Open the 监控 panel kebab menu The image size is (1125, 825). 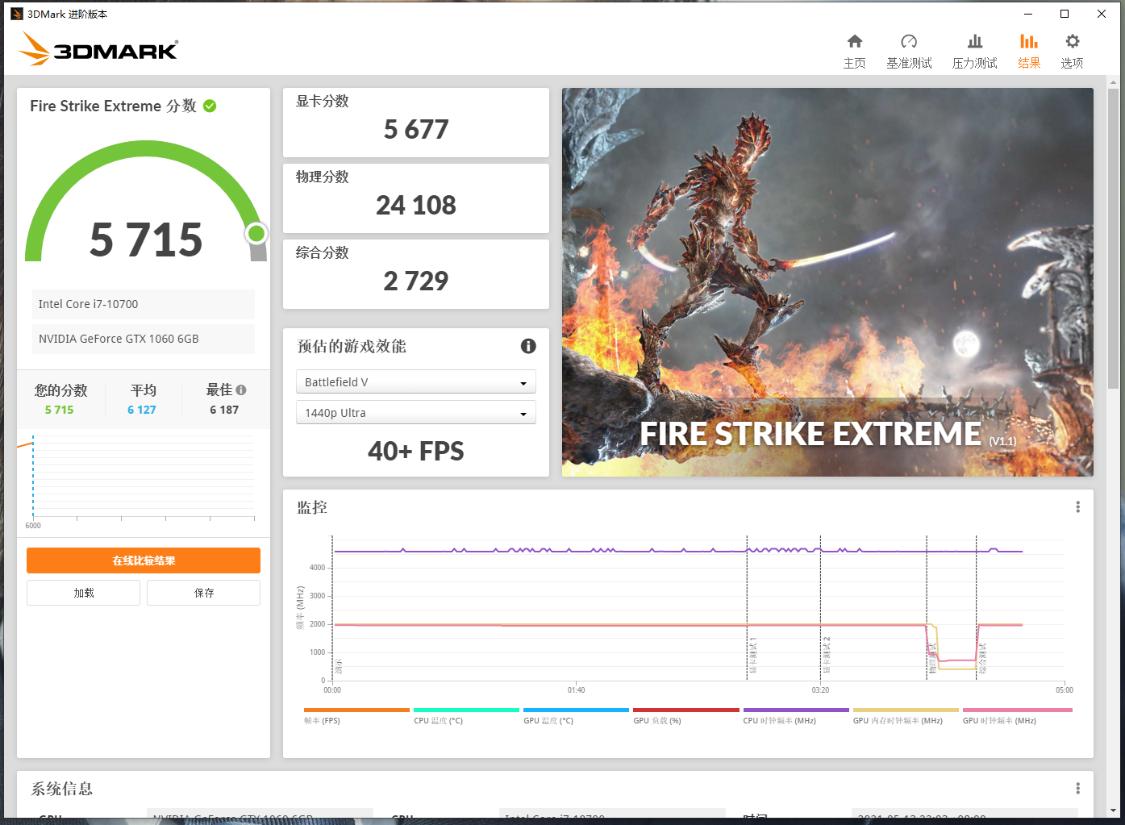click(x=1078, y=507)
